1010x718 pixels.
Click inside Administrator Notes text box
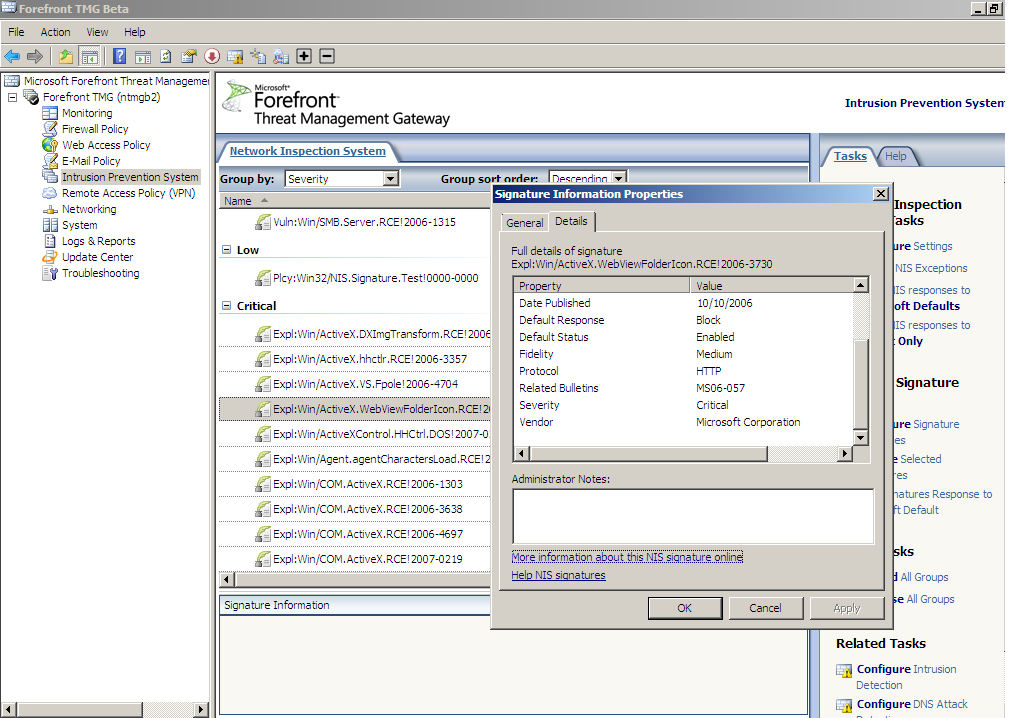click(x=693, y=516)
